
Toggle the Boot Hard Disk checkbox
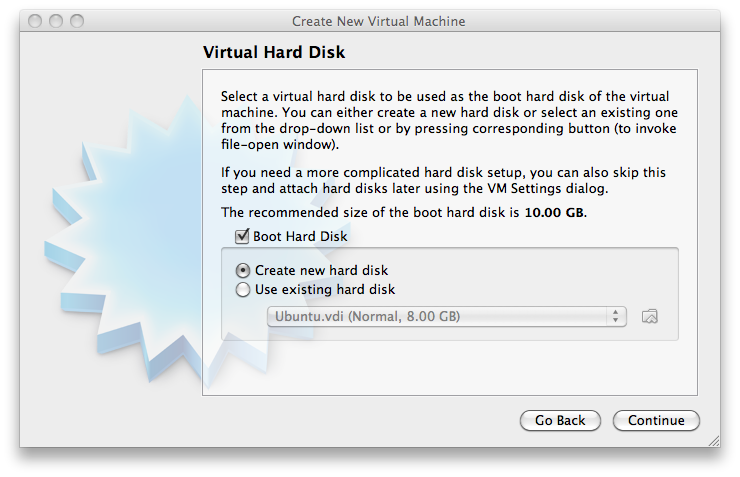[242, 237]
